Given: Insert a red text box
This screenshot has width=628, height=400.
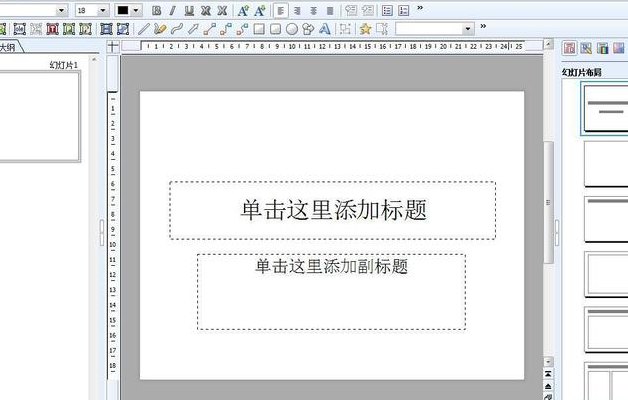Looking at the screenshot, I should pyautogui.click(x=52, y=29).
